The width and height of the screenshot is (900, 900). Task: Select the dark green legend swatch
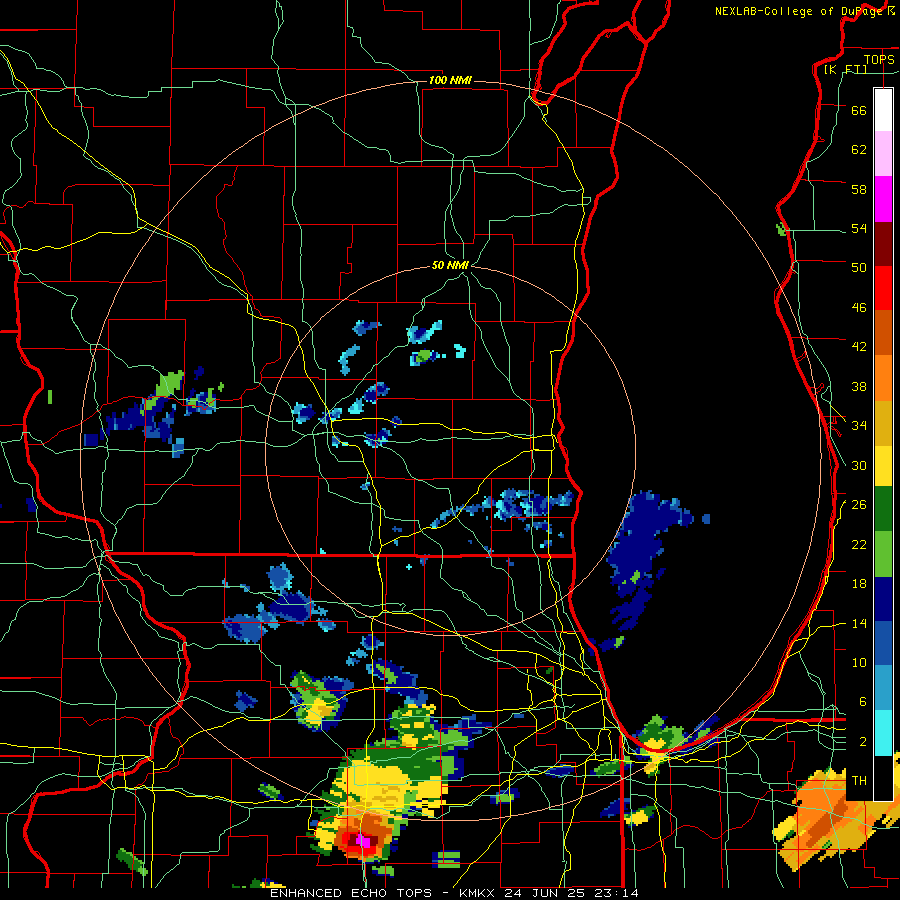click(x=883, y=509)
